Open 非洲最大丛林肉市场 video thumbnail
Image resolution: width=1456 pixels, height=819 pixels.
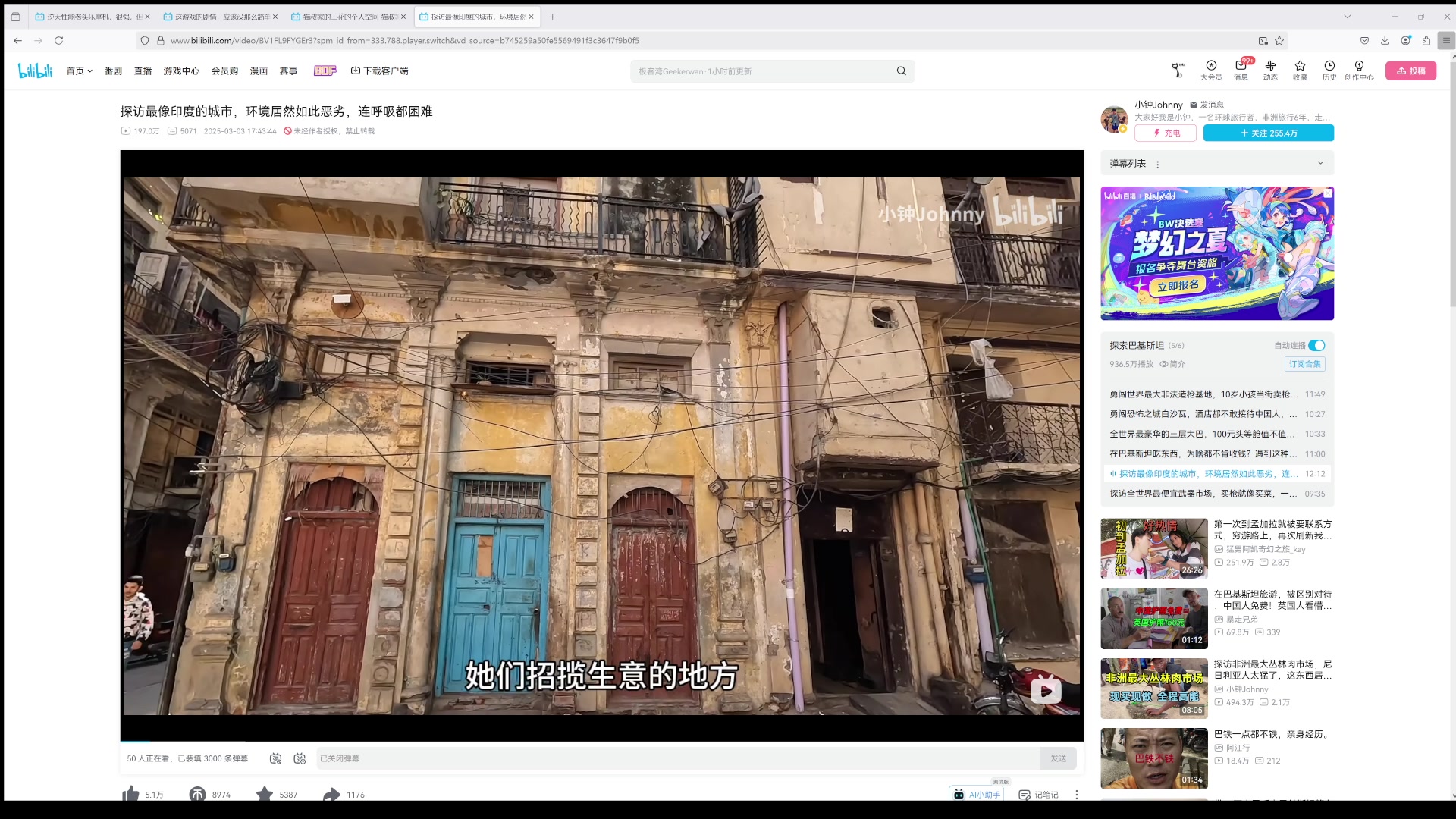(x=1154, y=689)
